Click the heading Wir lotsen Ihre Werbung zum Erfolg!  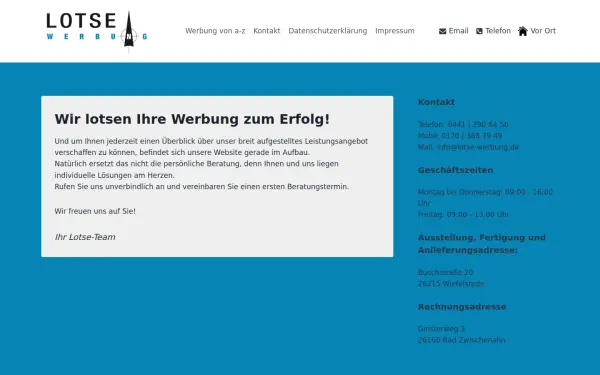click(192, 119)
